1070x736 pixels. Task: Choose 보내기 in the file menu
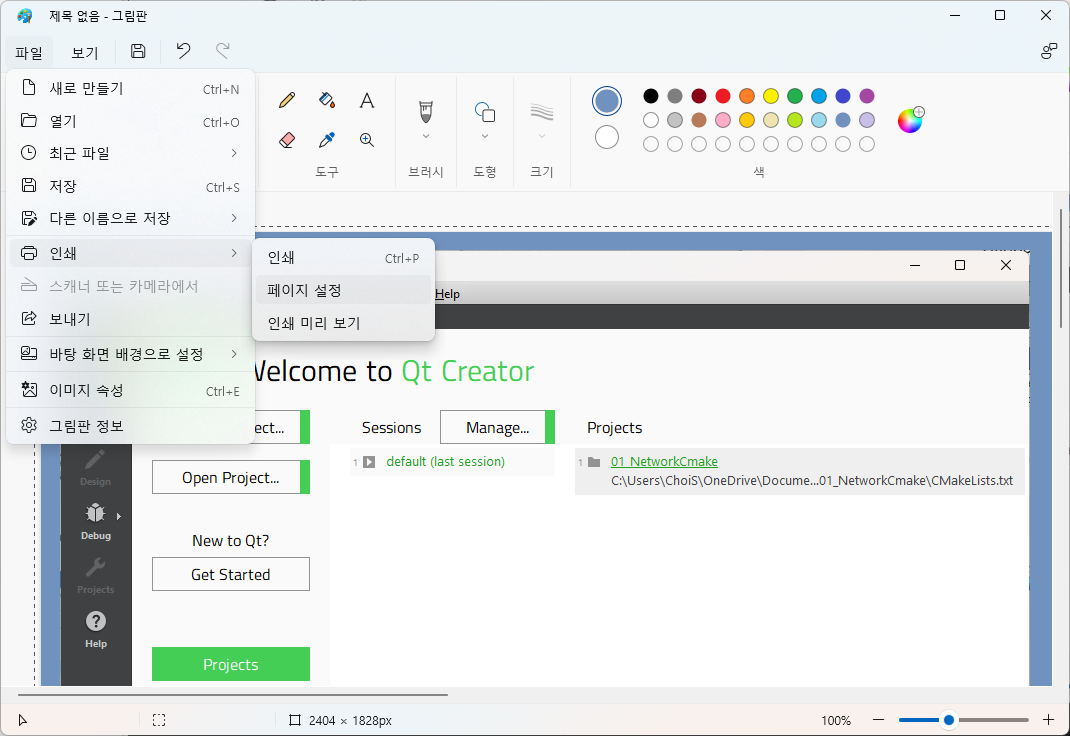pos(130,319)
